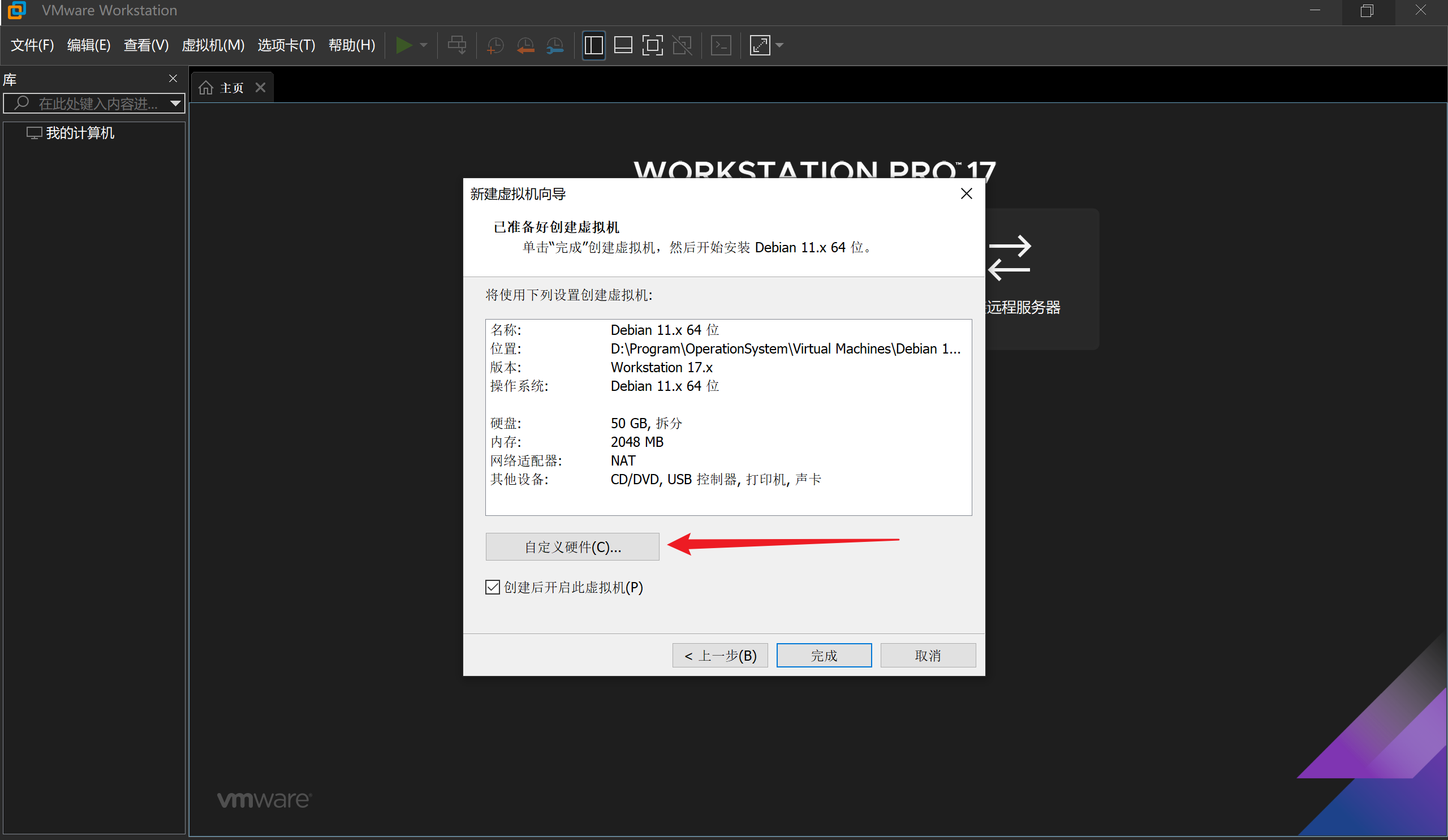Expand the library search dropdown arrow
The image size is (1448, 840).
pos(176,104)
